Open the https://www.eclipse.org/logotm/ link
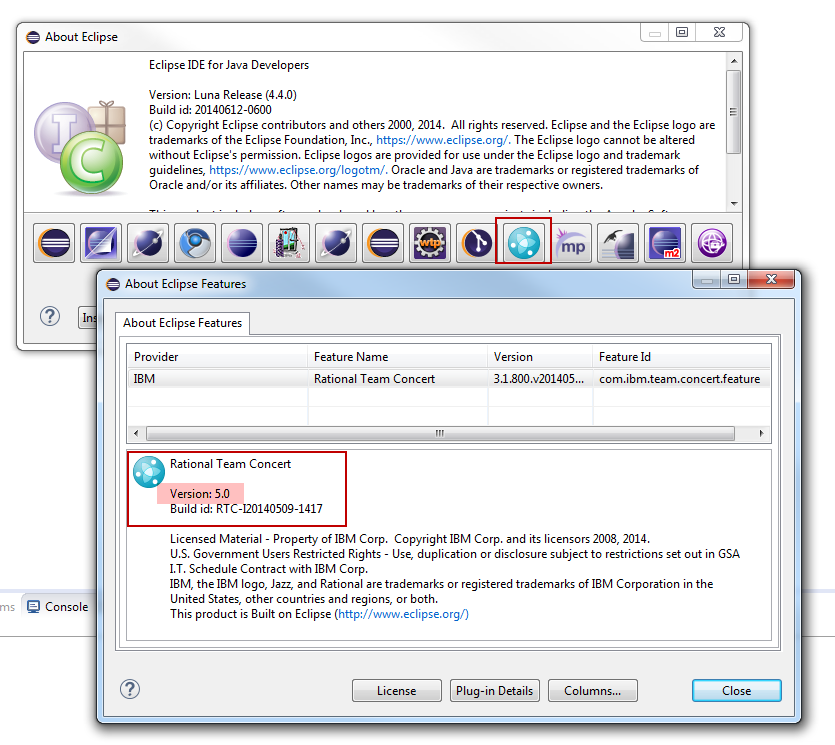This screenshot has width=835, height=745. tap(298, 170)
